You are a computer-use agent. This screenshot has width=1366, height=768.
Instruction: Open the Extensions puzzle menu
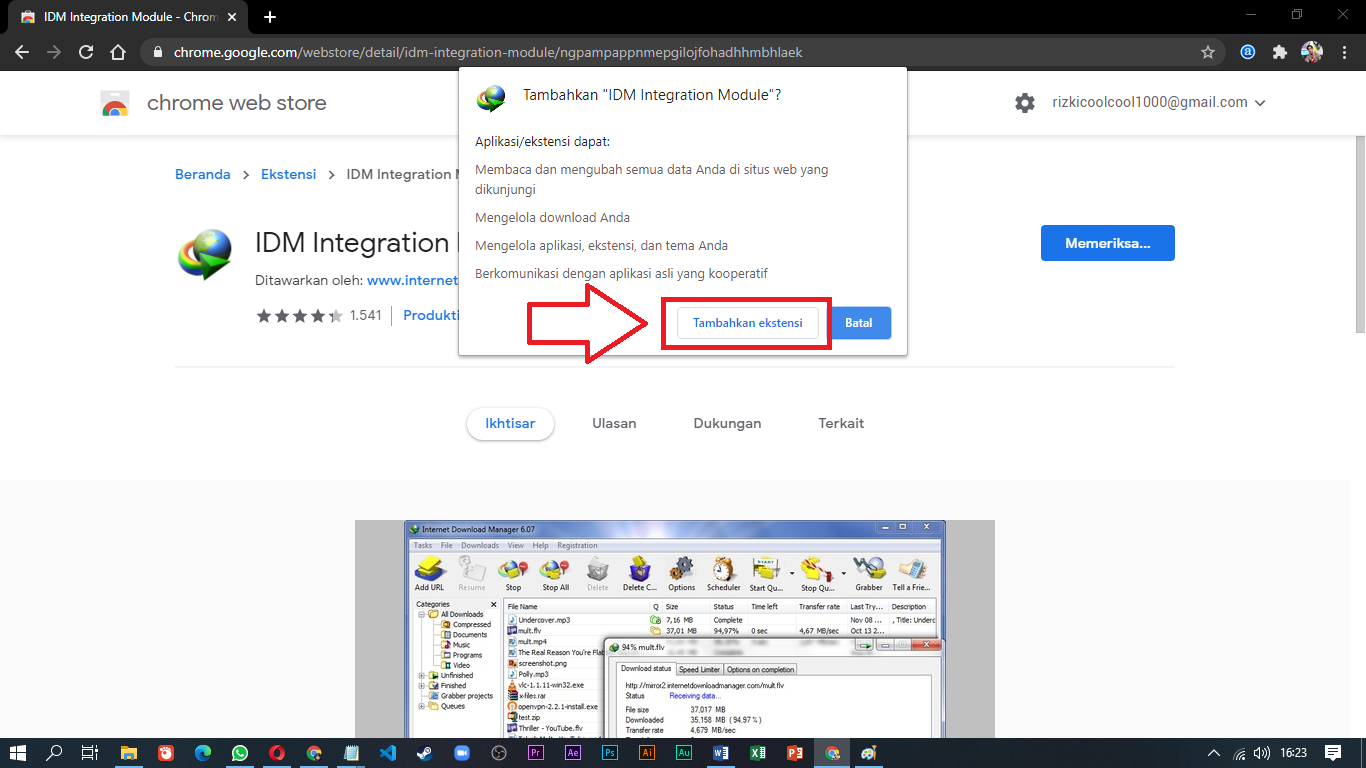coord(1280,52)
